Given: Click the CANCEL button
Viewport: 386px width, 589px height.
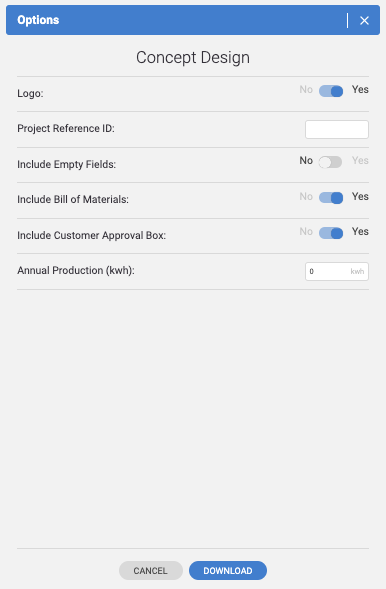Looking at the screenshot, I should 151,571.
